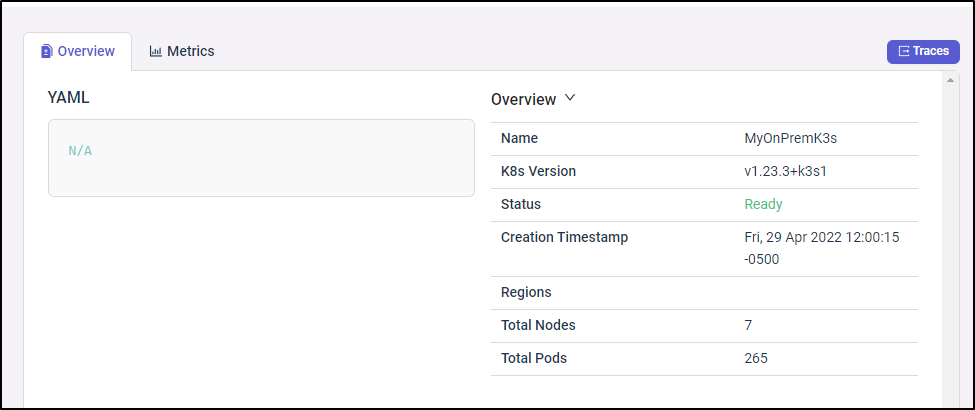Click the Traces button arrow icon

[904, 51]
